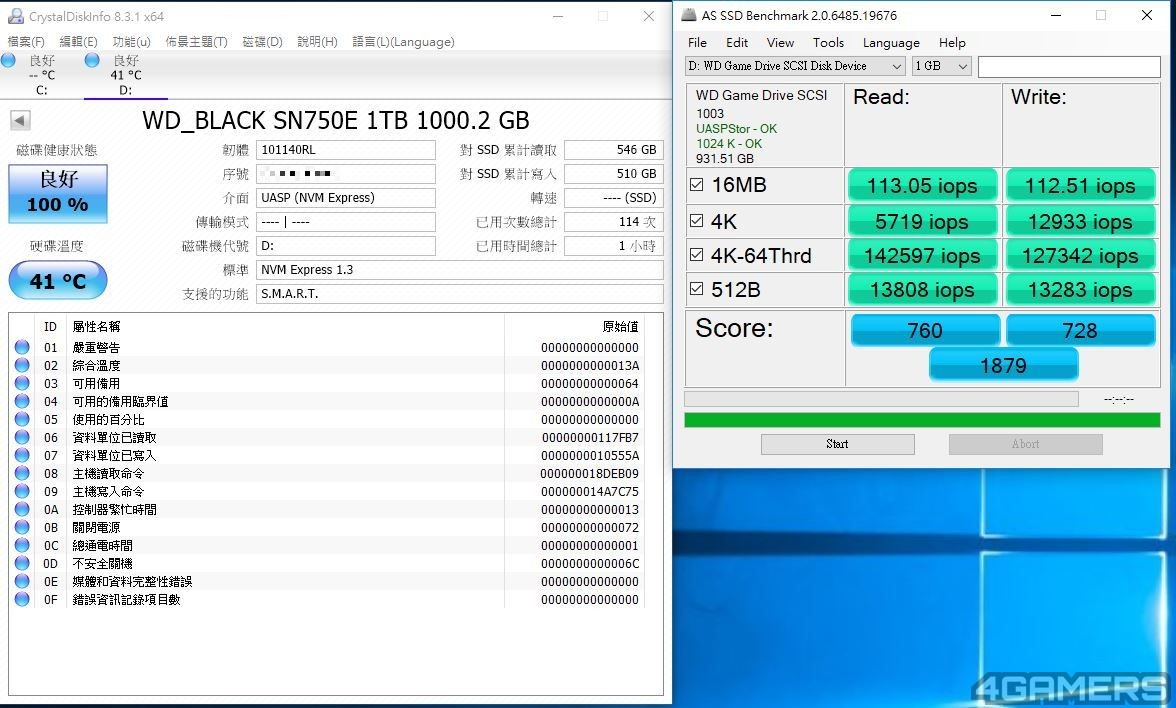Click status orb for attribute 05 使用的百分比
This screenshot has width=1176, height=708.
tap(22, 419)
